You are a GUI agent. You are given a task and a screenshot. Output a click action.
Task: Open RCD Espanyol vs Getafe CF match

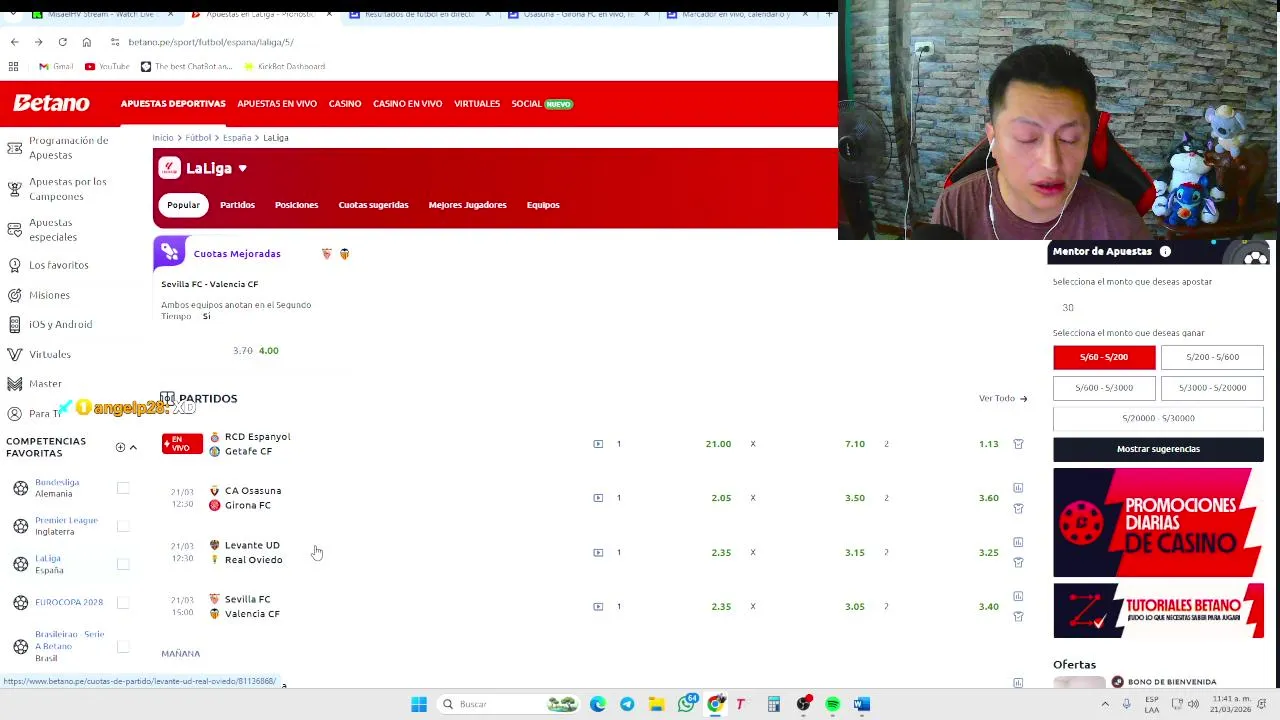point(257,444)
